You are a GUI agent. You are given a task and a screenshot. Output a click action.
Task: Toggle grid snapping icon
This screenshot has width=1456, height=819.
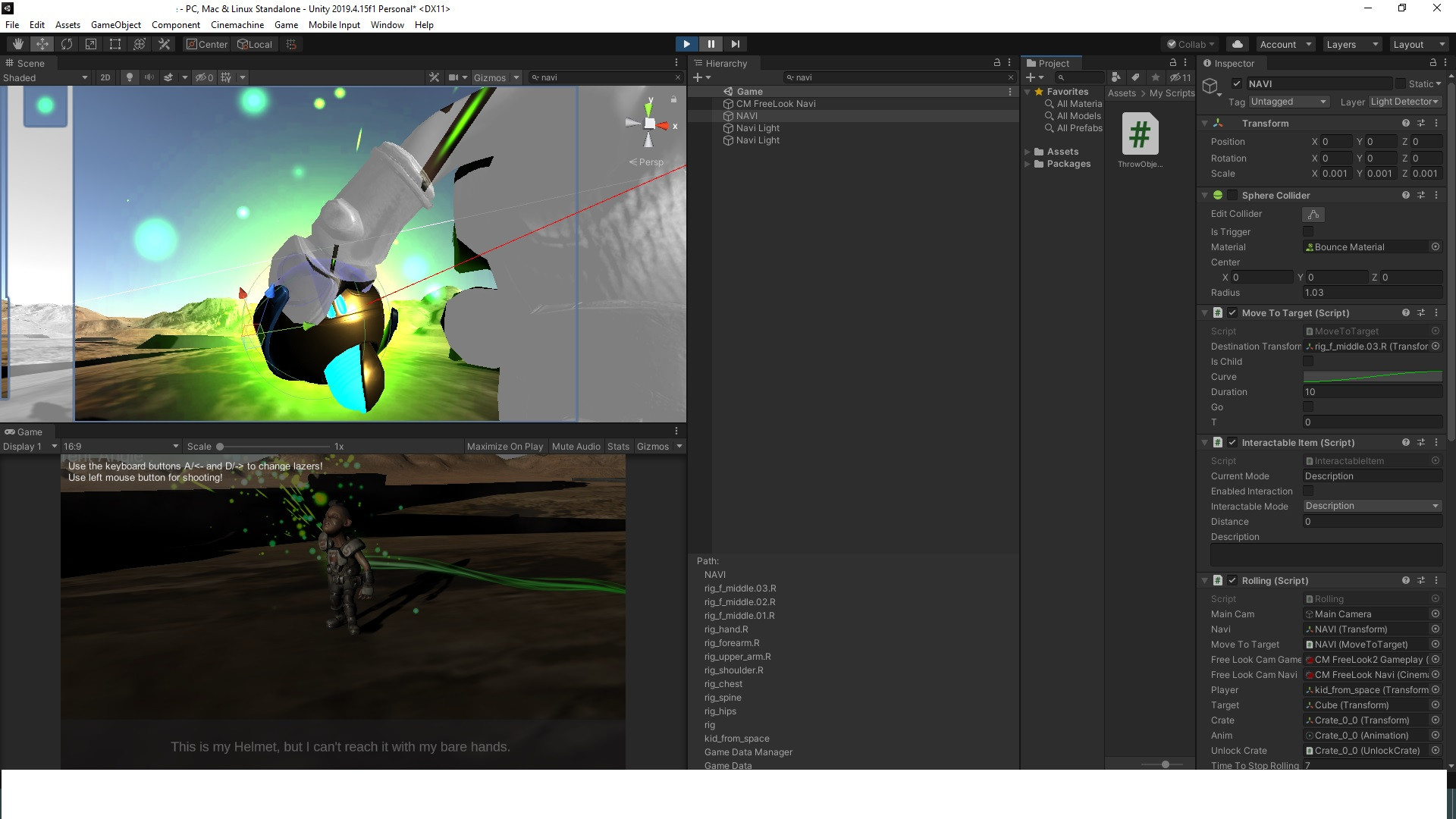291,44
